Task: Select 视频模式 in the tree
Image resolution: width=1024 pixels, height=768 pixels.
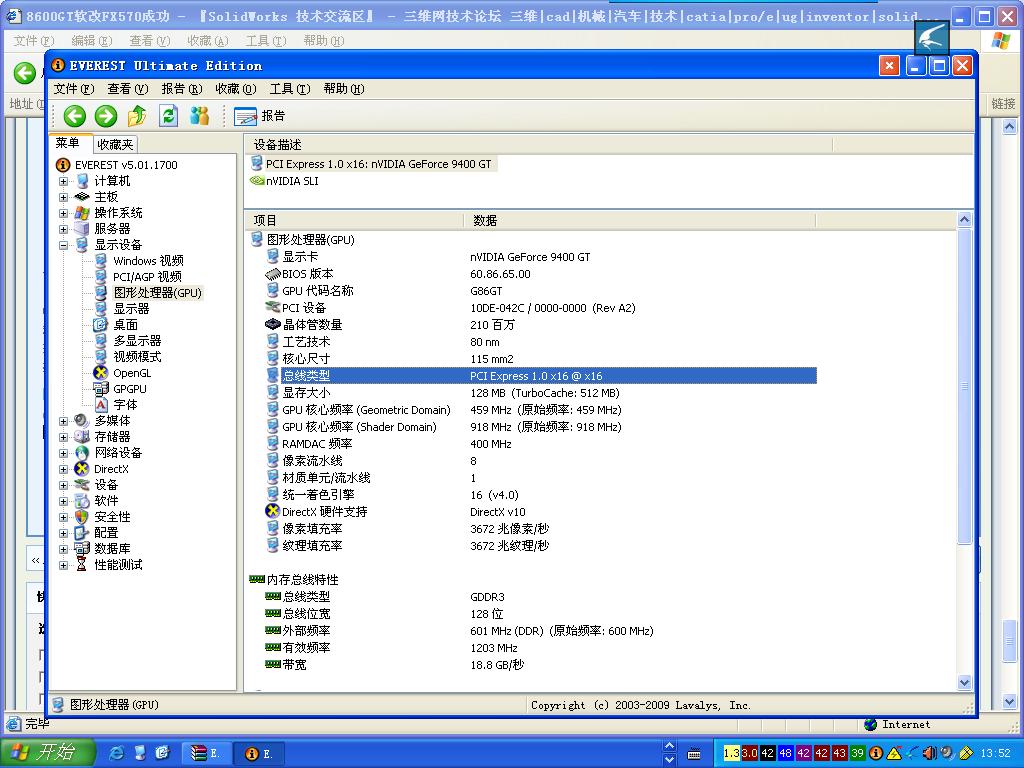Action: tap(137, 357)
